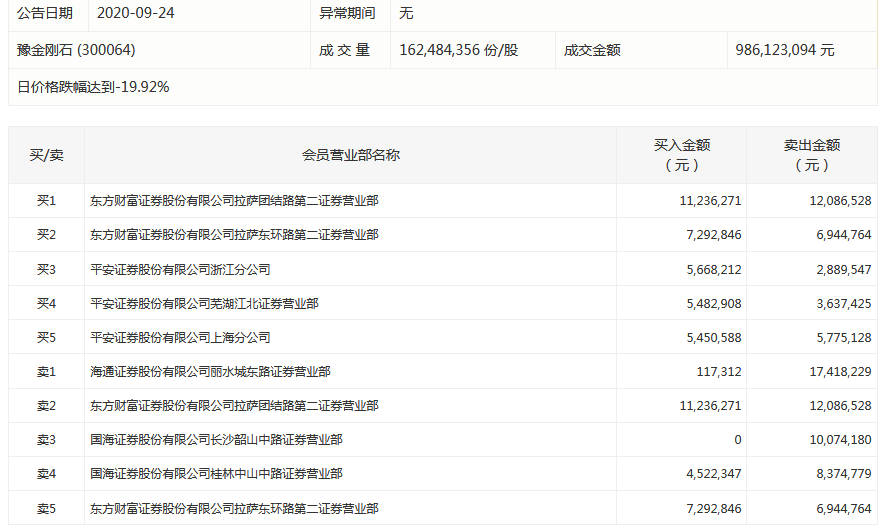Click the 成交量 value 162,484,356 份/股
The image size is (888, 529).
(458, 50)
